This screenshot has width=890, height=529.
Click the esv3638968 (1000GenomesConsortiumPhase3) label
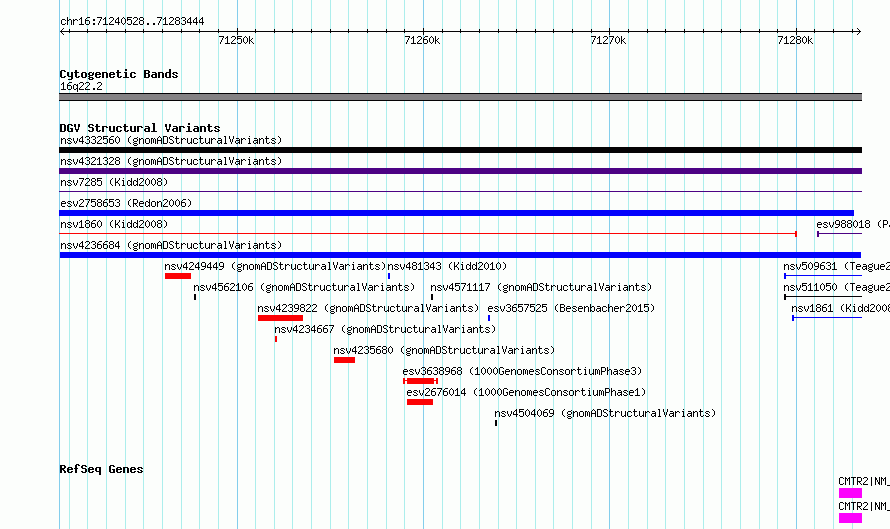tap(522, 371)
